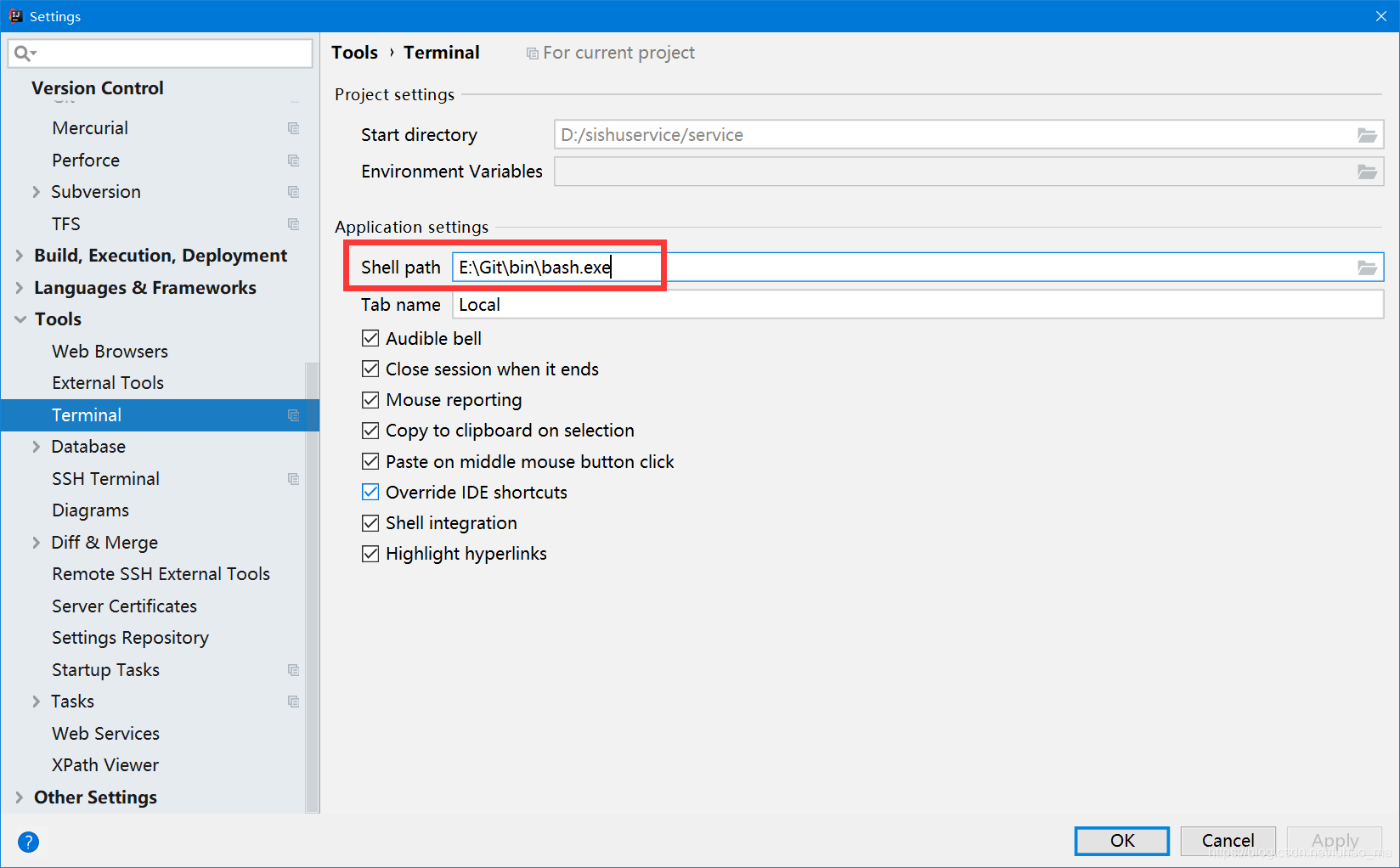Image resolution: width=1400 pixels, height=868 pixels.
Task: Click the project icon next to Perforce
Action: pos(293,161)
